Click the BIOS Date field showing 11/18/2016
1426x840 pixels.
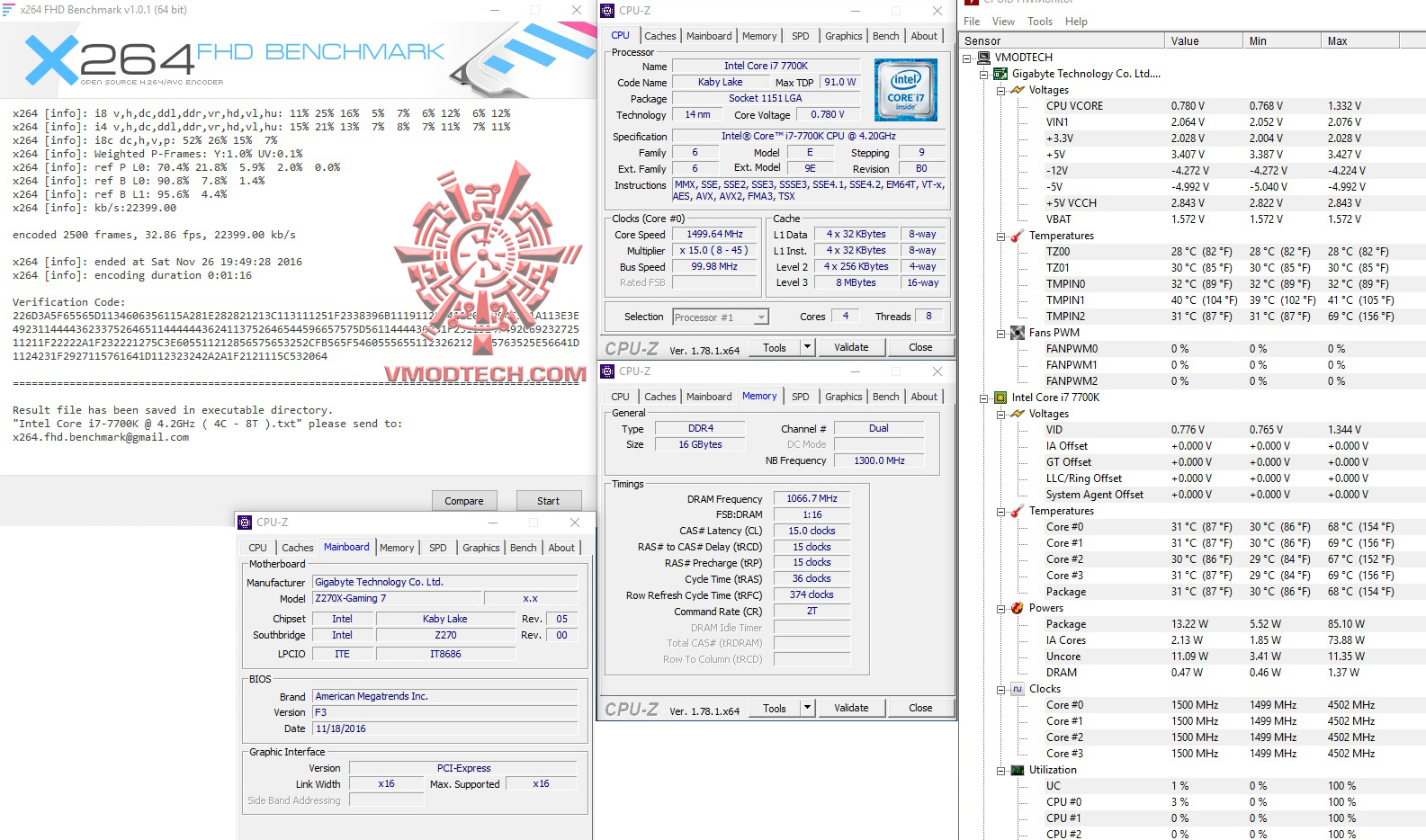tap(444, 728)
